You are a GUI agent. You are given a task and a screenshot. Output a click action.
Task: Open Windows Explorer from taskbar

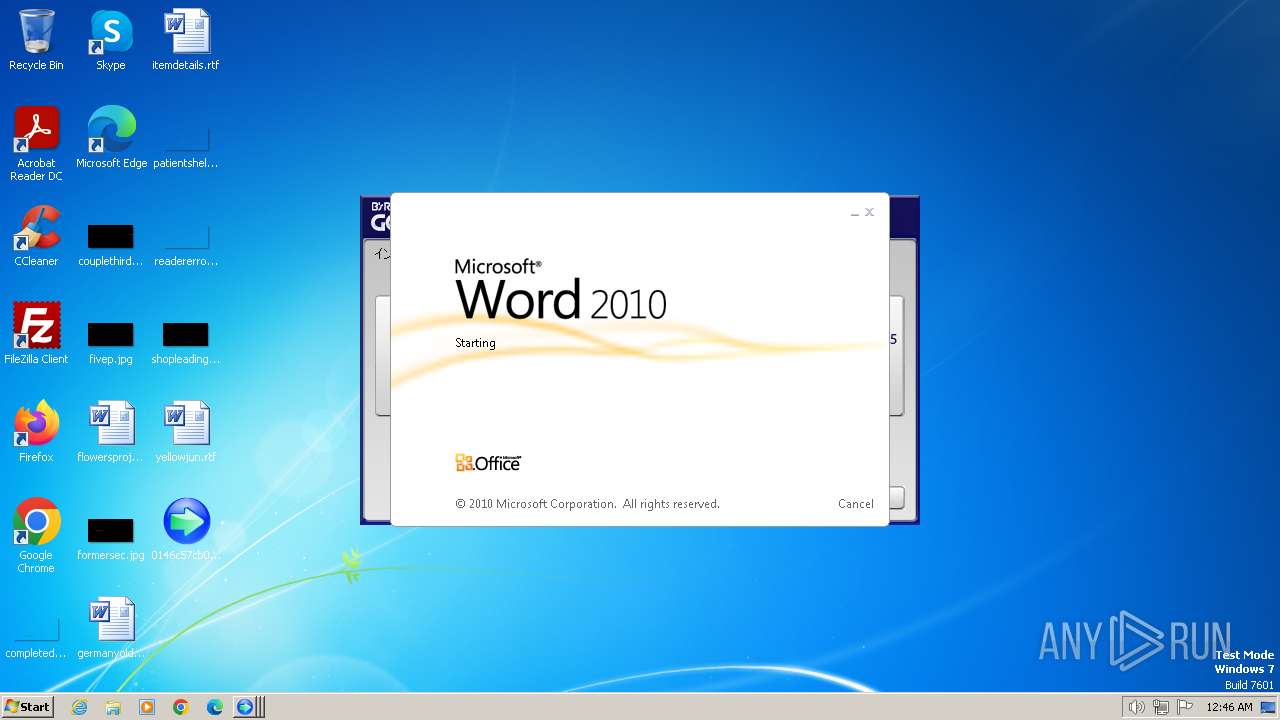pyautogui.click(x=113, y=707)
